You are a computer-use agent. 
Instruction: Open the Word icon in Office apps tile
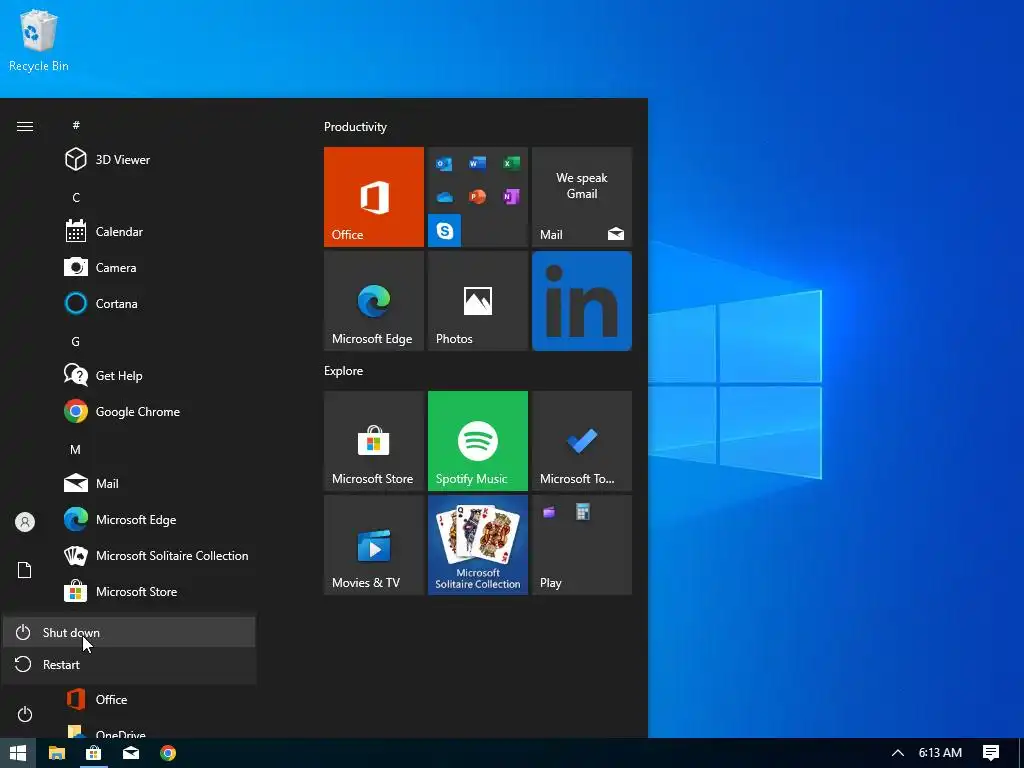(477, 163)
